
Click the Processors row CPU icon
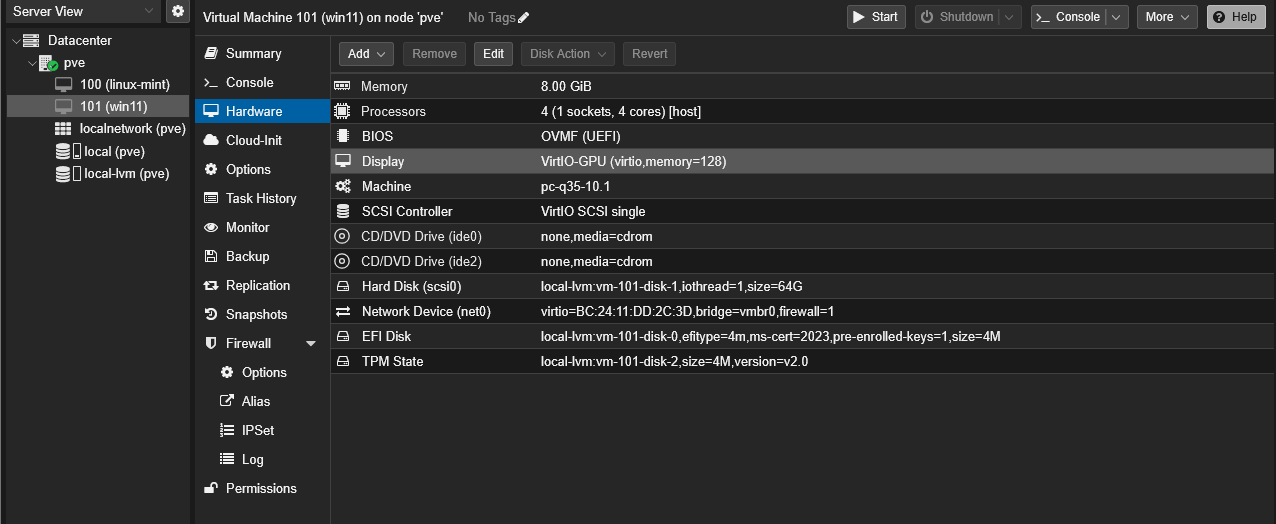[x=343, y=112]
